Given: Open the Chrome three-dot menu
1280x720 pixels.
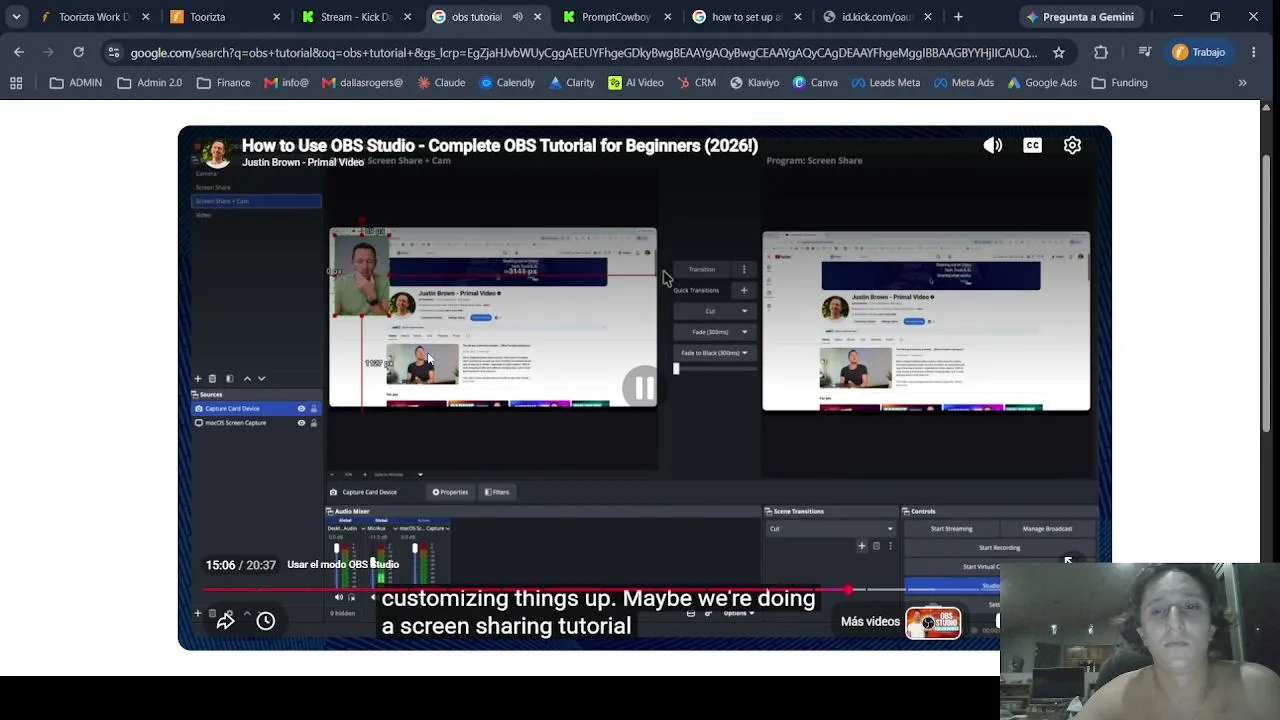Looking at the screenshot, I should pos(1254,52).
